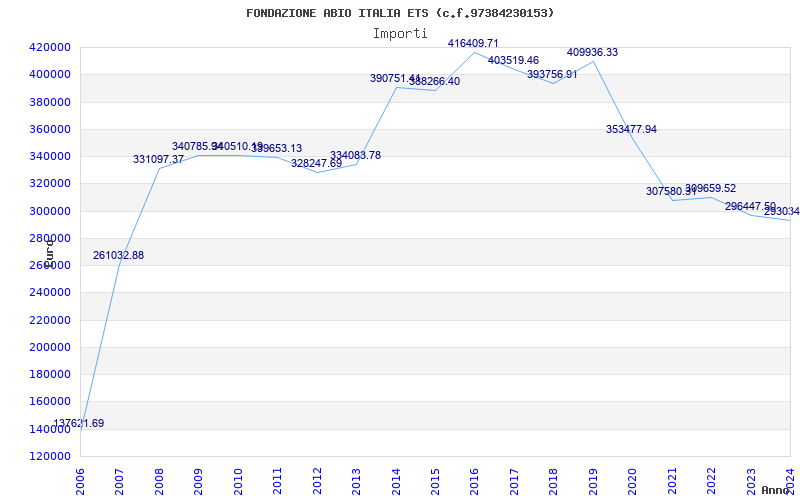800x500 pixels.
Task: Click x-axis year 2011
Action: coord(278,482)
